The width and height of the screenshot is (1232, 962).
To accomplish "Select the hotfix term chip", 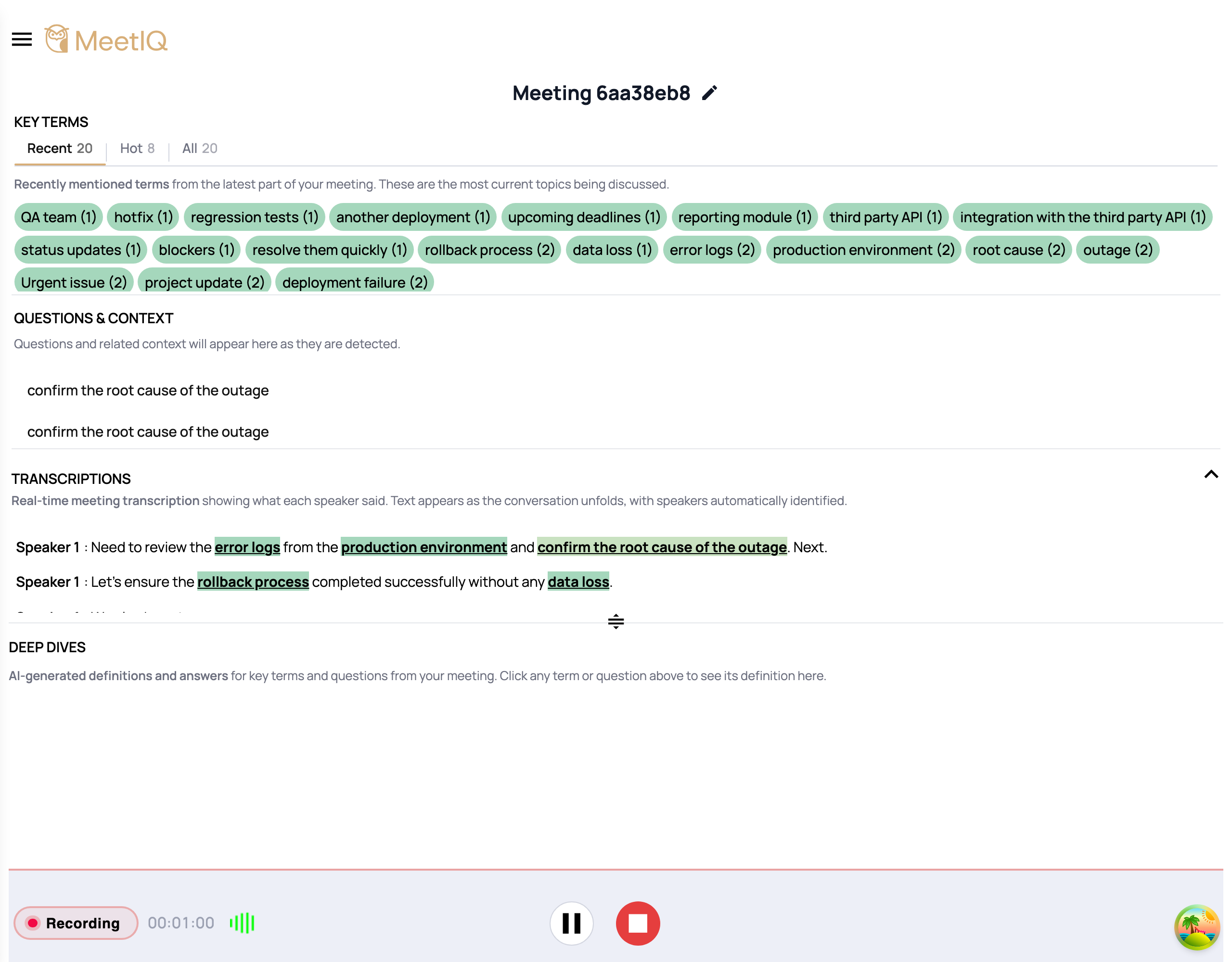I will tap(143, 217).
